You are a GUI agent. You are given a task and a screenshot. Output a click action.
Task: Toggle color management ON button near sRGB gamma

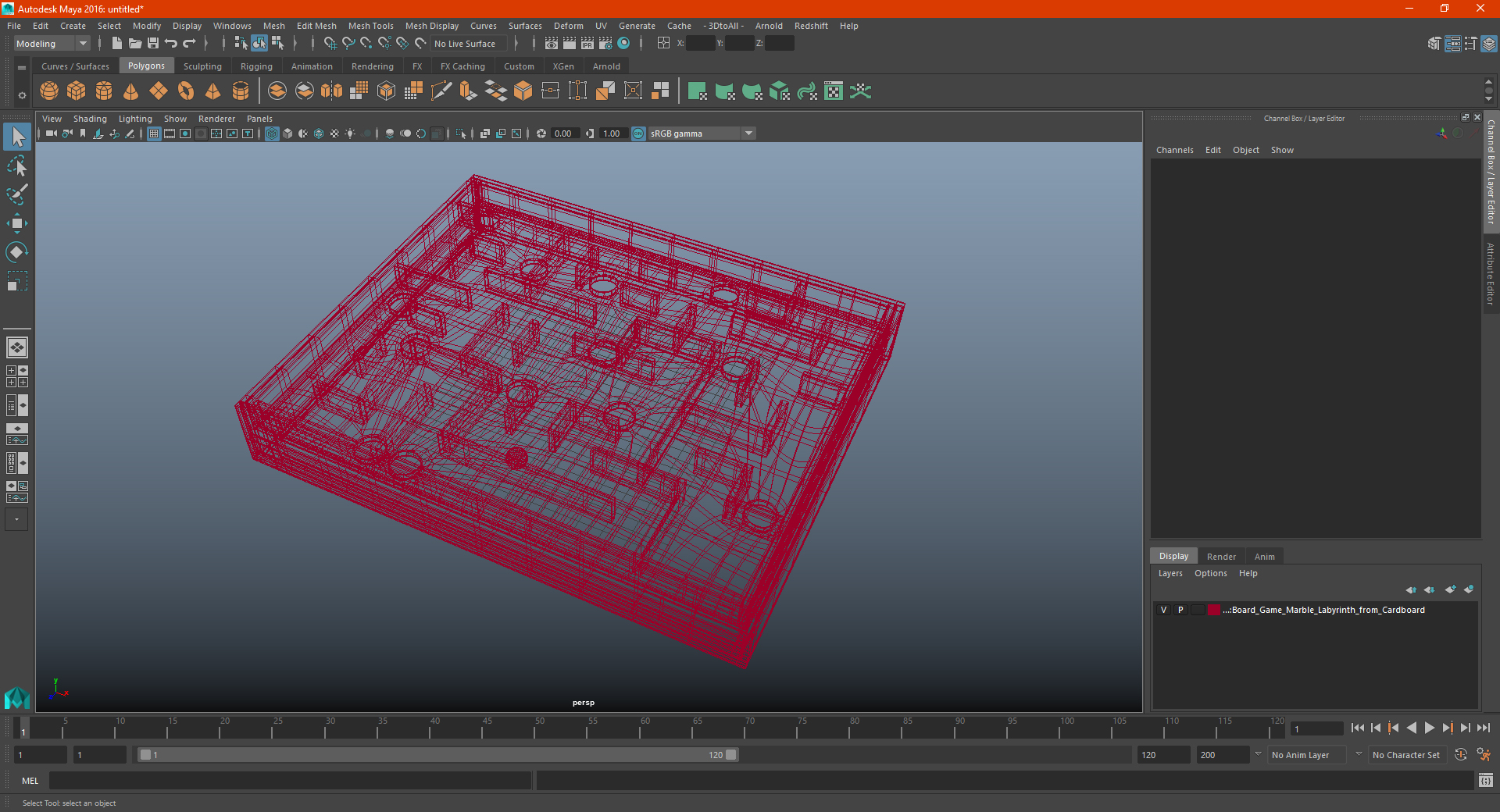[638, 134]
